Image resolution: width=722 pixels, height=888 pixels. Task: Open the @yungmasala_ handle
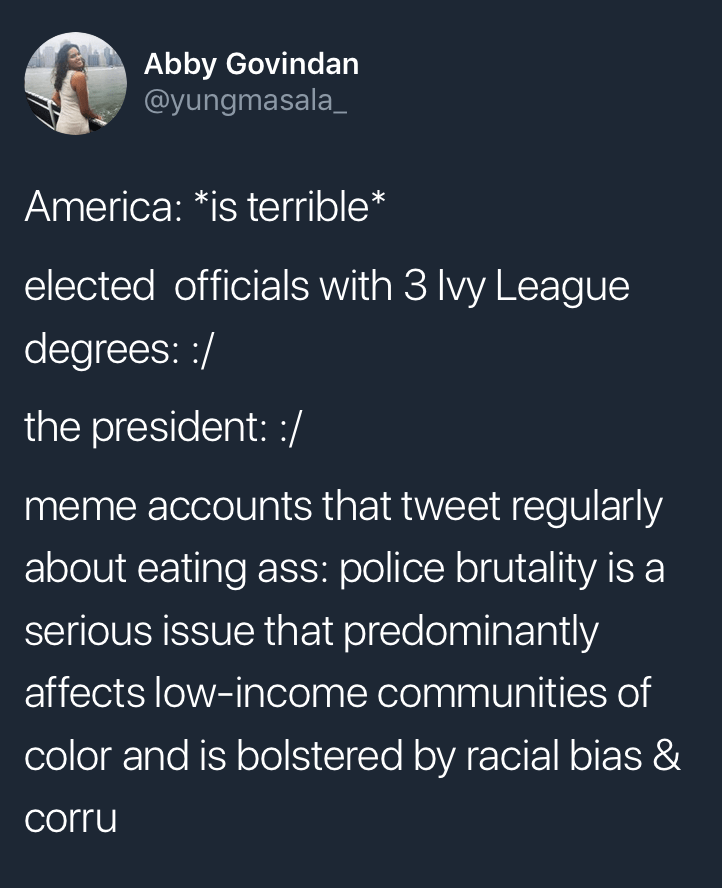point(245,101)
